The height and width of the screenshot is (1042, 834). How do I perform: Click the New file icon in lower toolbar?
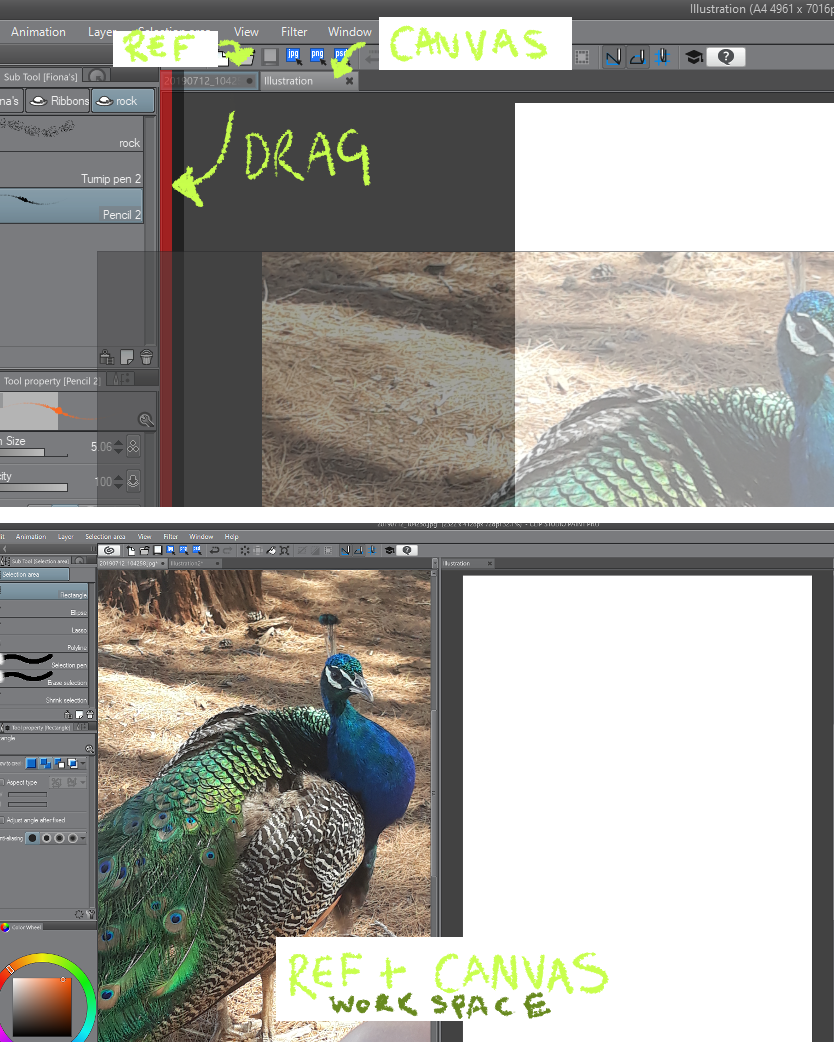coord(131,550)
